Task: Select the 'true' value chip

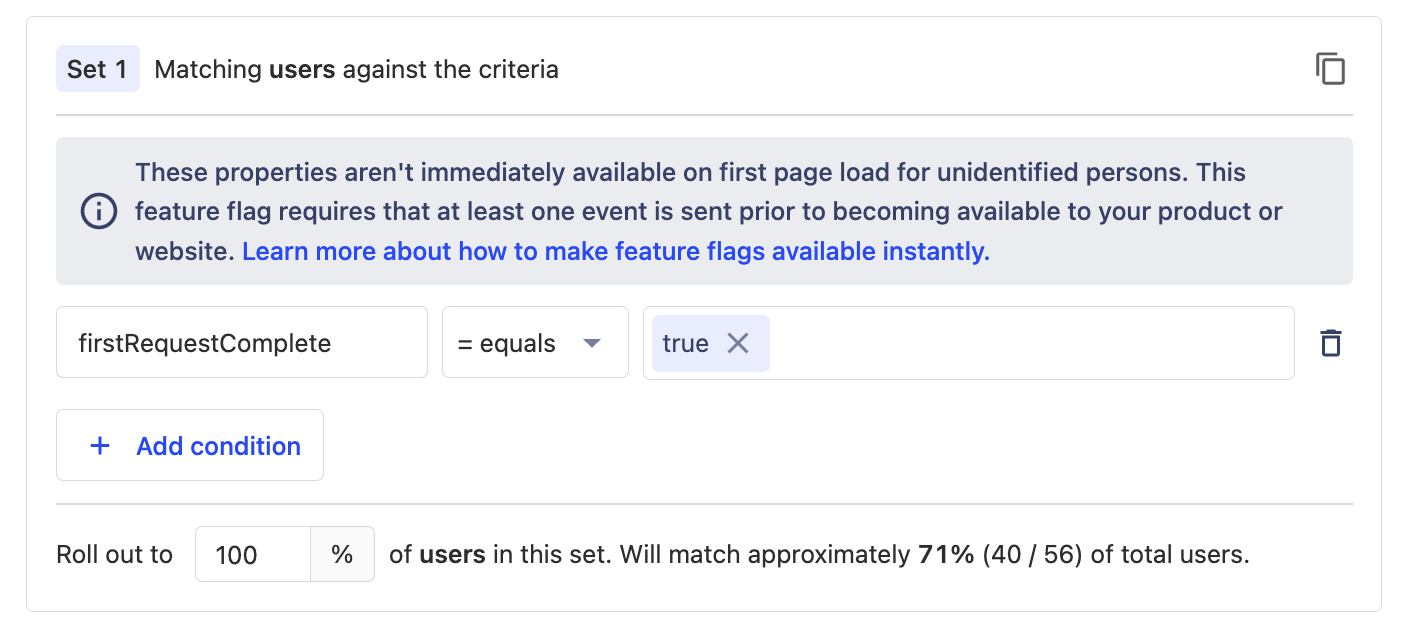Action: [685, 343]
